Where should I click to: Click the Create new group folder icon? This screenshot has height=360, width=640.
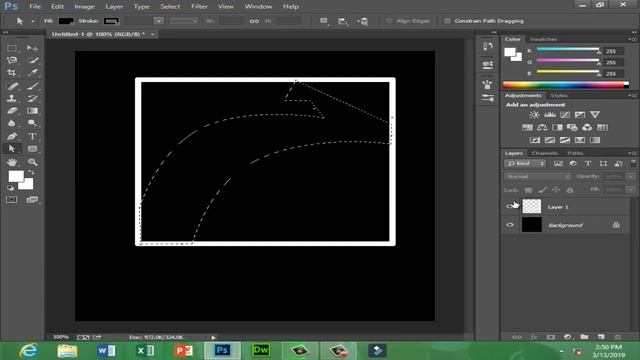point(584,337)
